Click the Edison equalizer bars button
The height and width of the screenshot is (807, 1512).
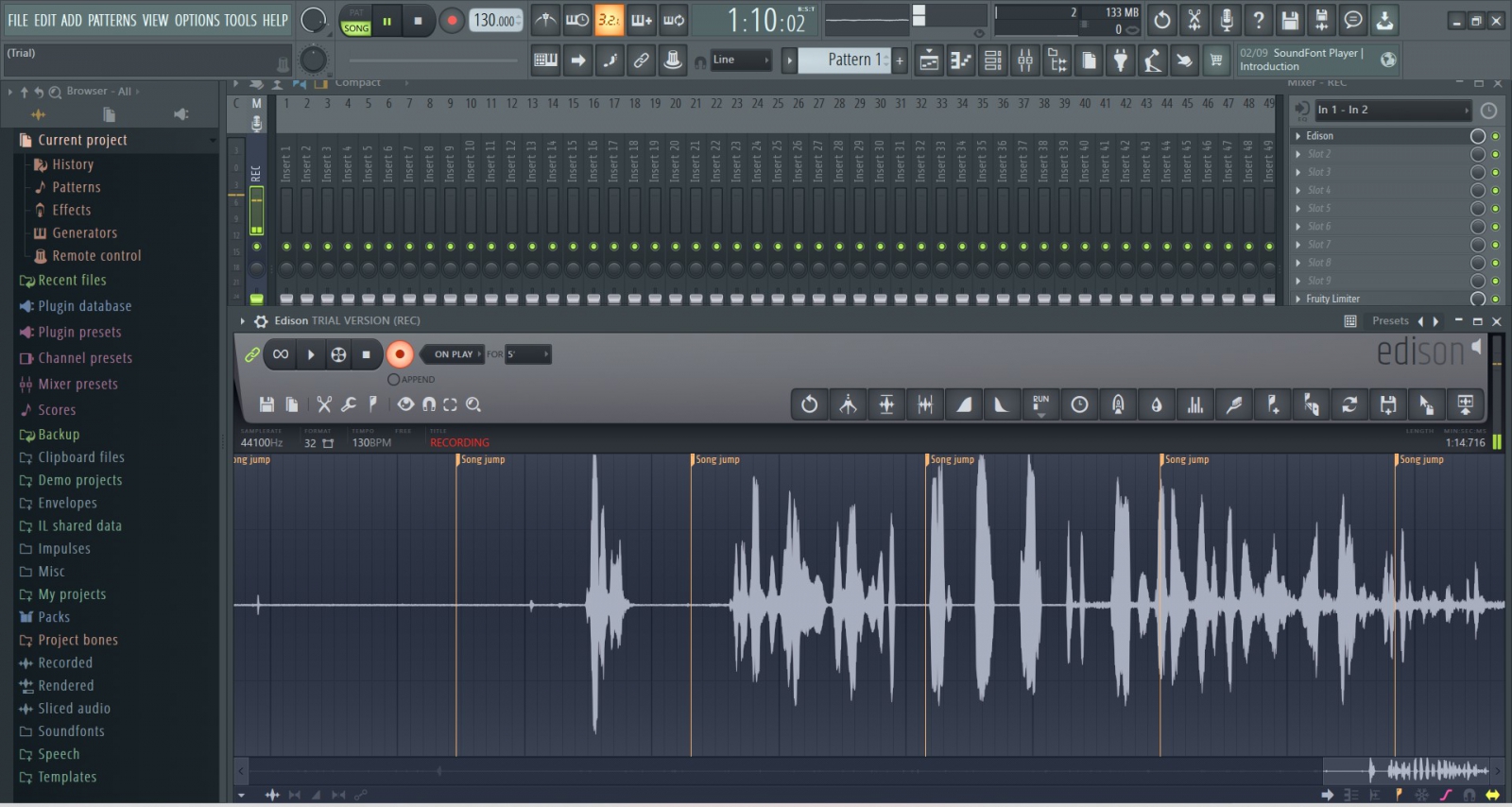(1195, 404)
